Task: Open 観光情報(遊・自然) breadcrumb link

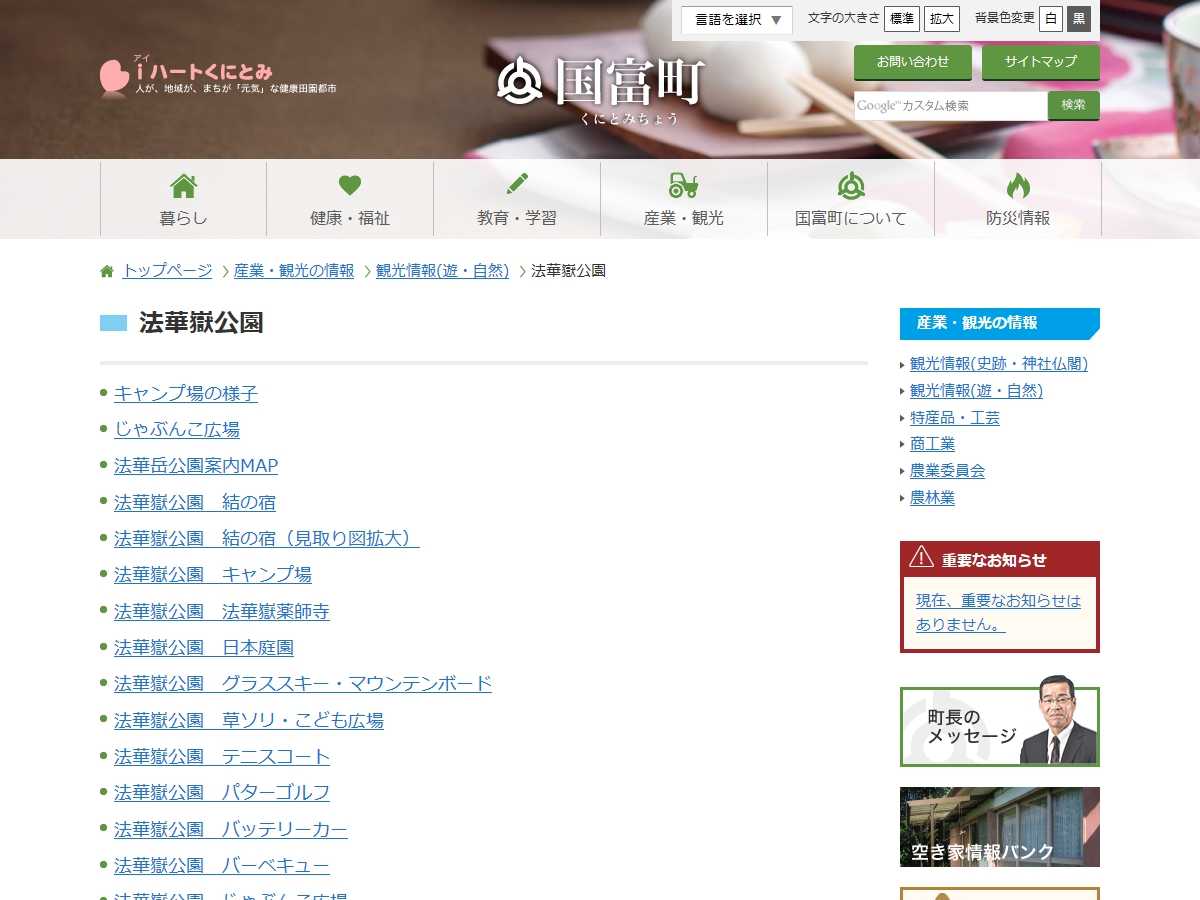Action: coord(443,271)
